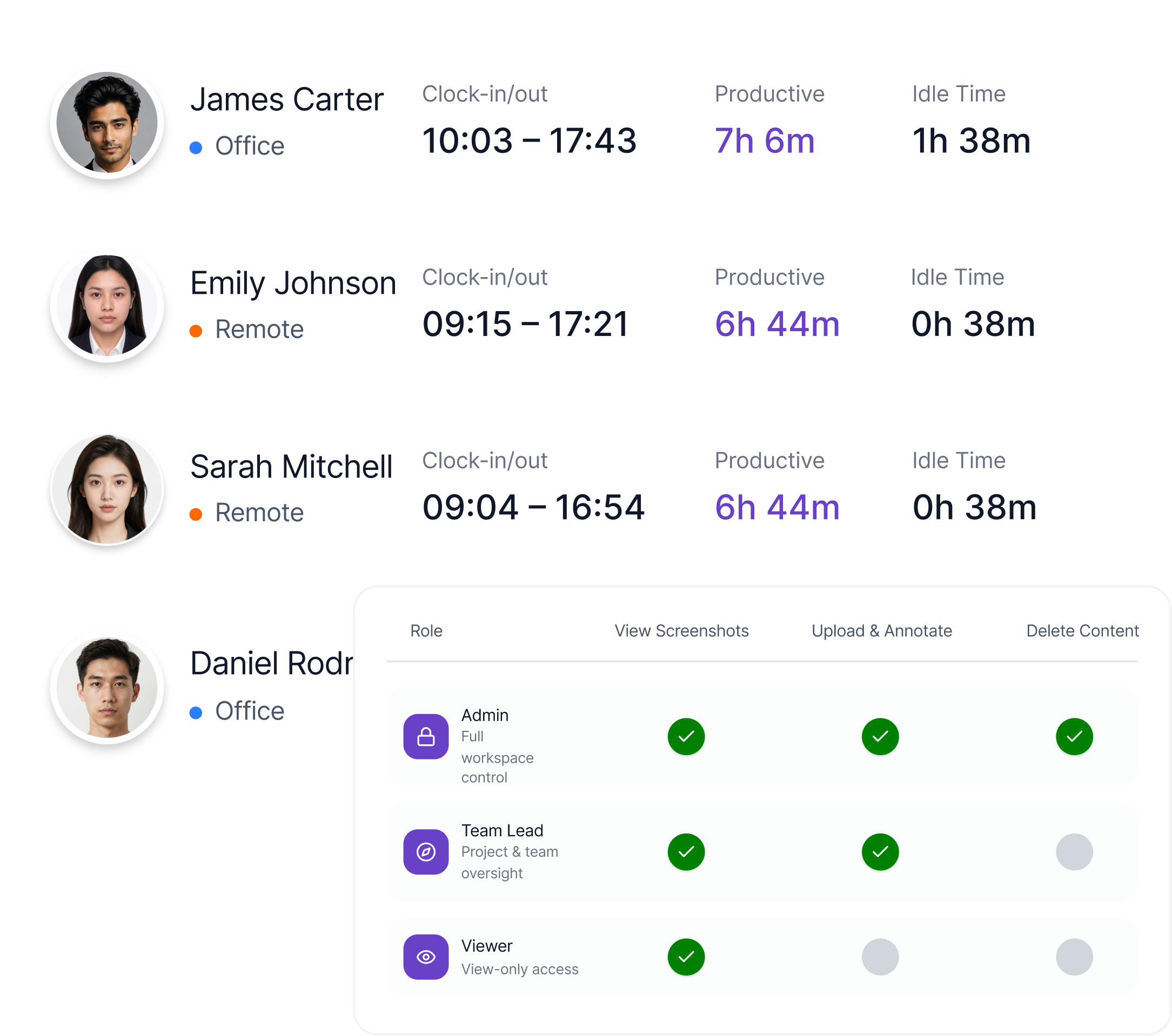Click James Carter's Clock-in/out label
The height and width of the screenshot is (1036, 1172).
[485, 93]
